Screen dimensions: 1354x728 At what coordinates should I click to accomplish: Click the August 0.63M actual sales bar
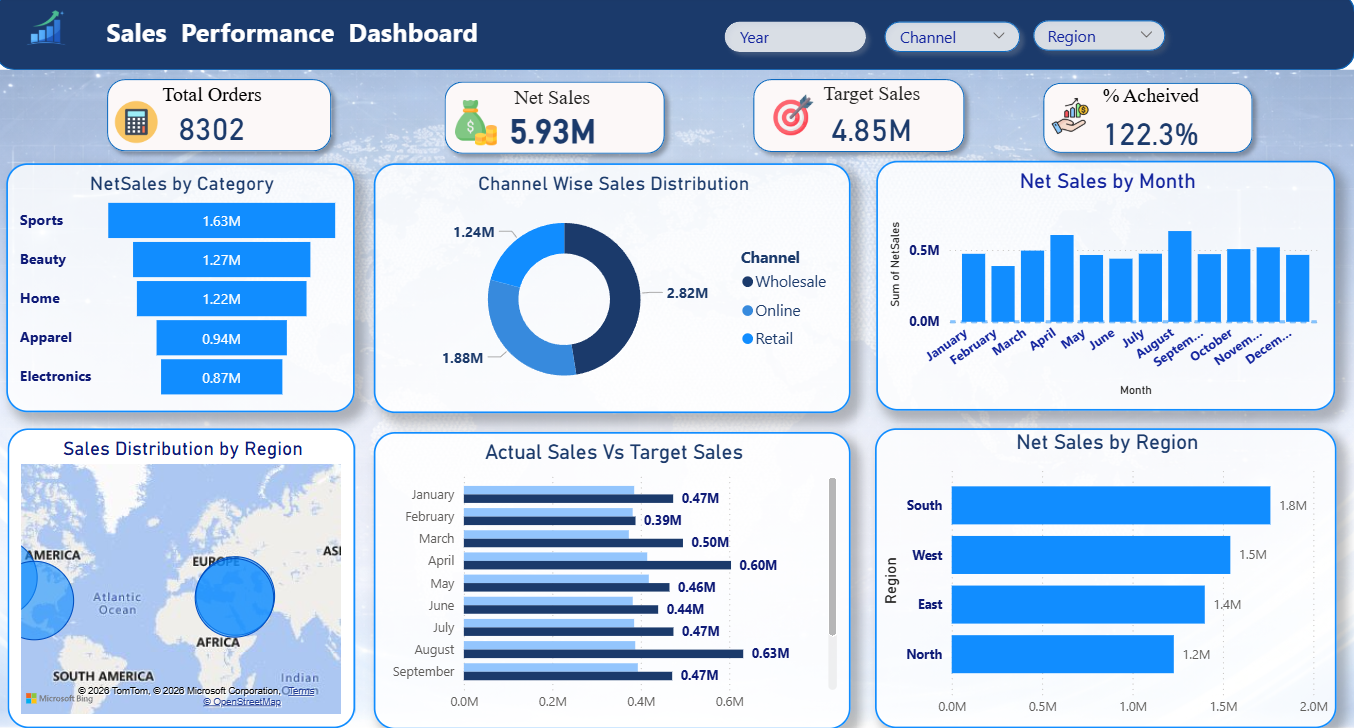click(x=604, y=653)
